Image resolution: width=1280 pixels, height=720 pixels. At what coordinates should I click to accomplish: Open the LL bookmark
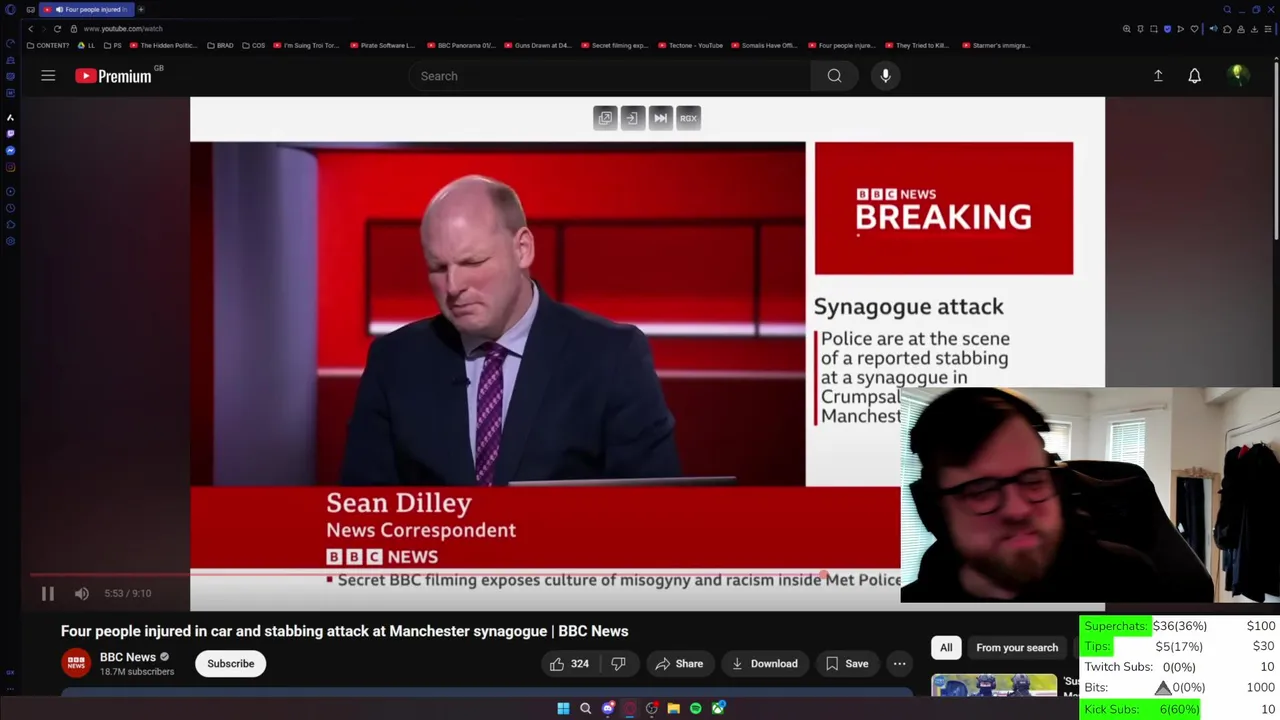point(86,45)
